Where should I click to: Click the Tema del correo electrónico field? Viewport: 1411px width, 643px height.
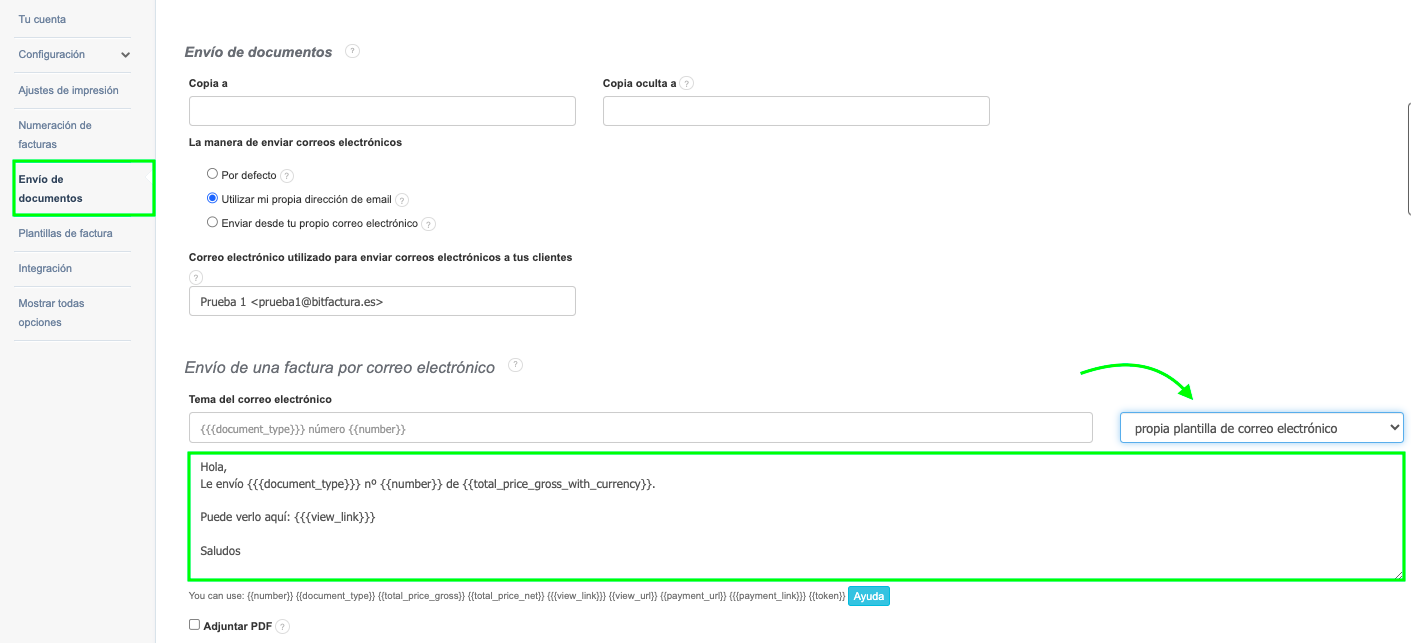pyautogui.click(x=640, y=428)
